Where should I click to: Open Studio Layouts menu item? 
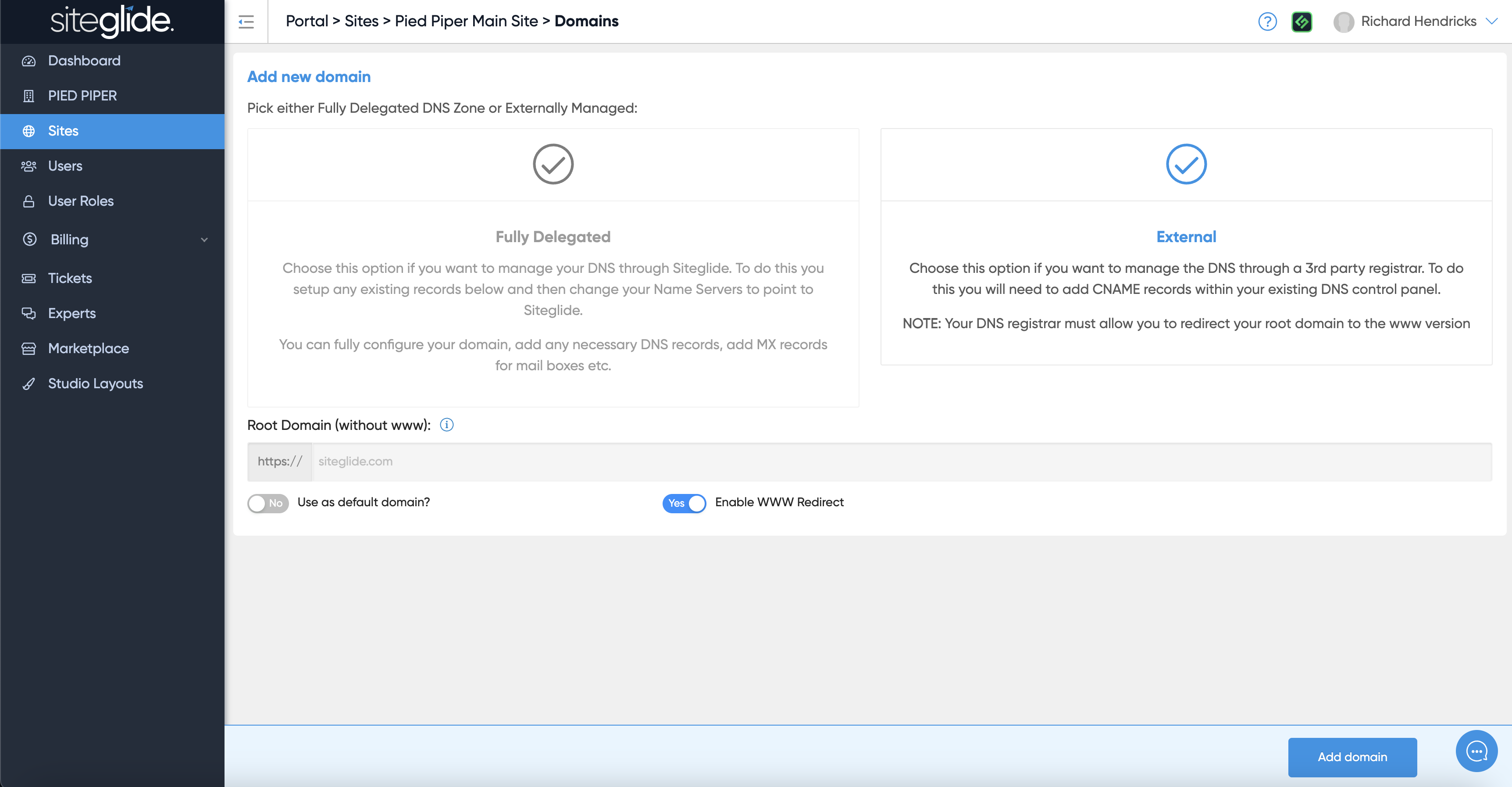(95, 383)
